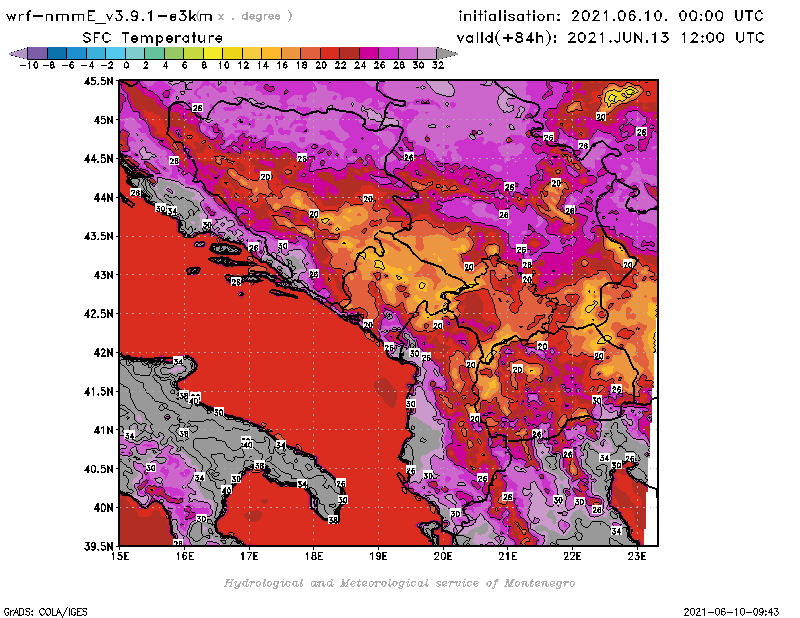Click the 'Hydrological and Meteorological service of Montenegro' caption

pyautogui.click(x=399, y=583)
